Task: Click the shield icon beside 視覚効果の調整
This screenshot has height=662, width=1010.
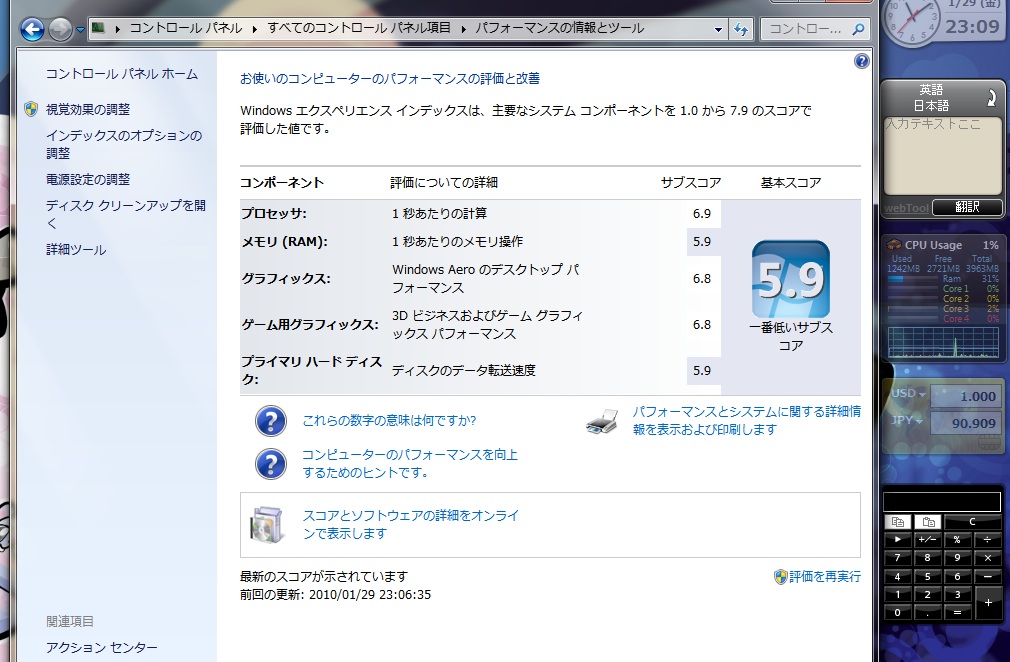Action: pos(31,109)
